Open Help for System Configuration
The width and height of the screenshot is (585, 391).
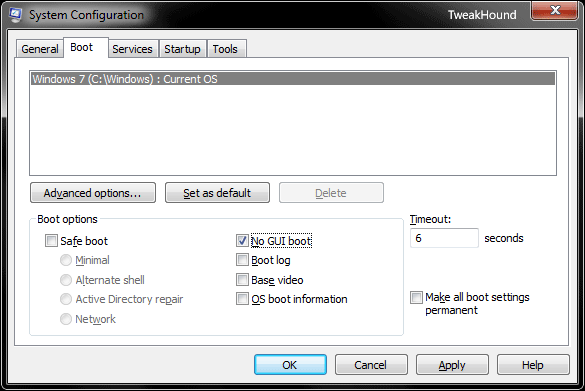point(533,365)
